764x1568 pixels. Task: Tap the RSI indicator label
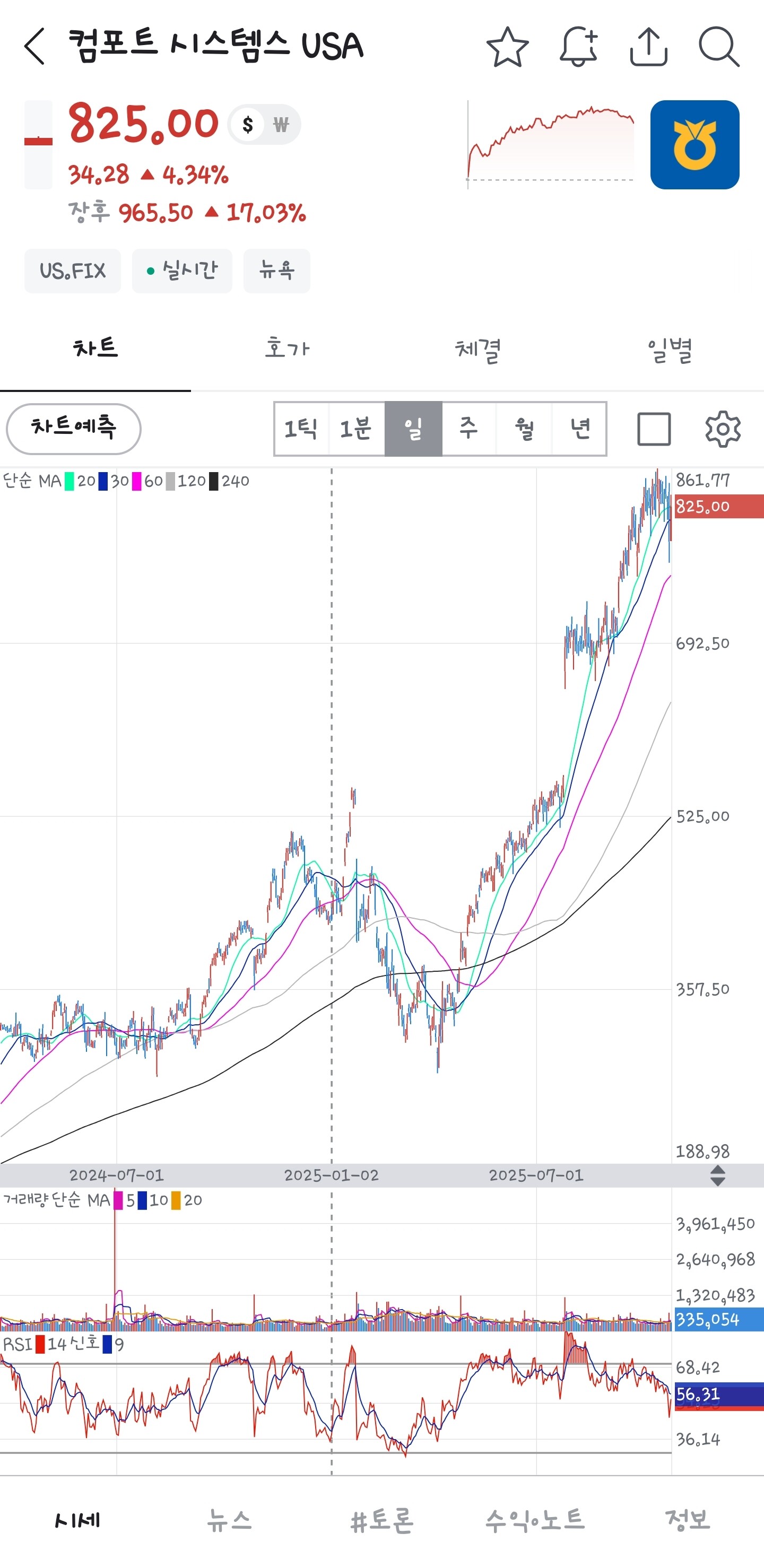tap(17, 1344)
